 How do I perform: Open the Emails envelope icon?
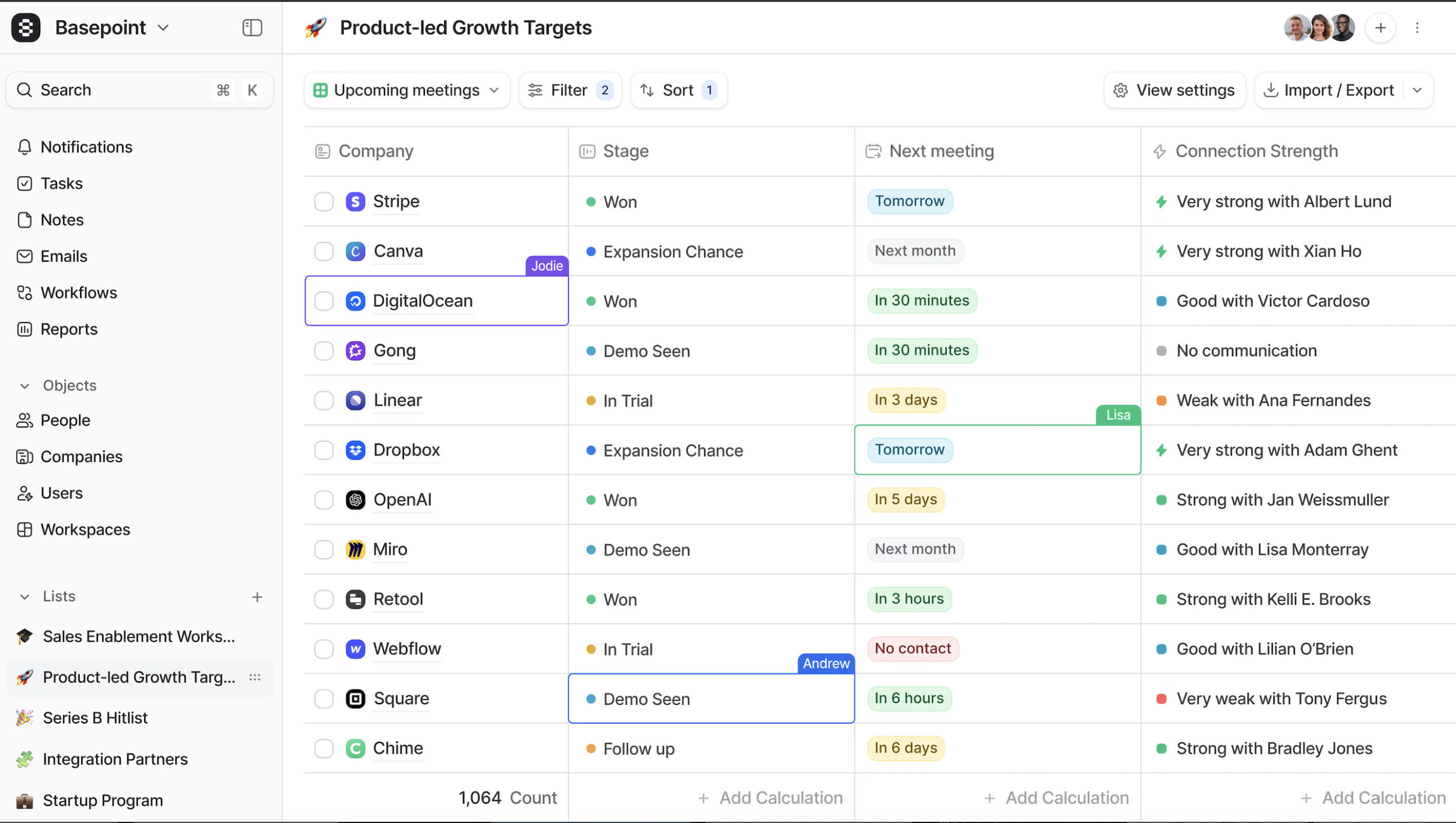(24, 256)
